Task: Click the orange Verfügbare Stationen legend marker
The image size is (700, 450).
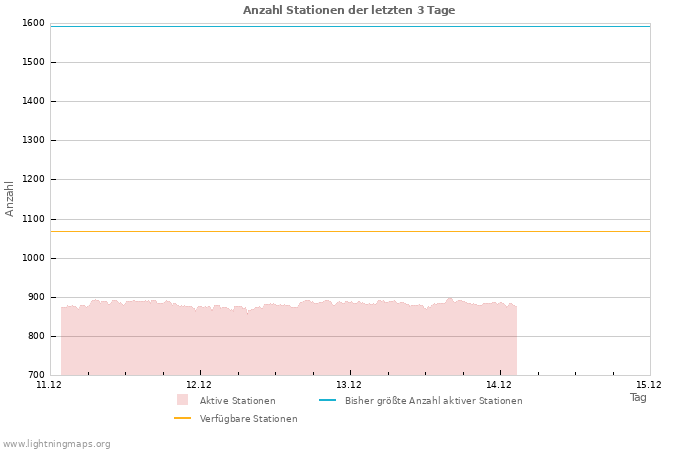Action: (182, 418)
